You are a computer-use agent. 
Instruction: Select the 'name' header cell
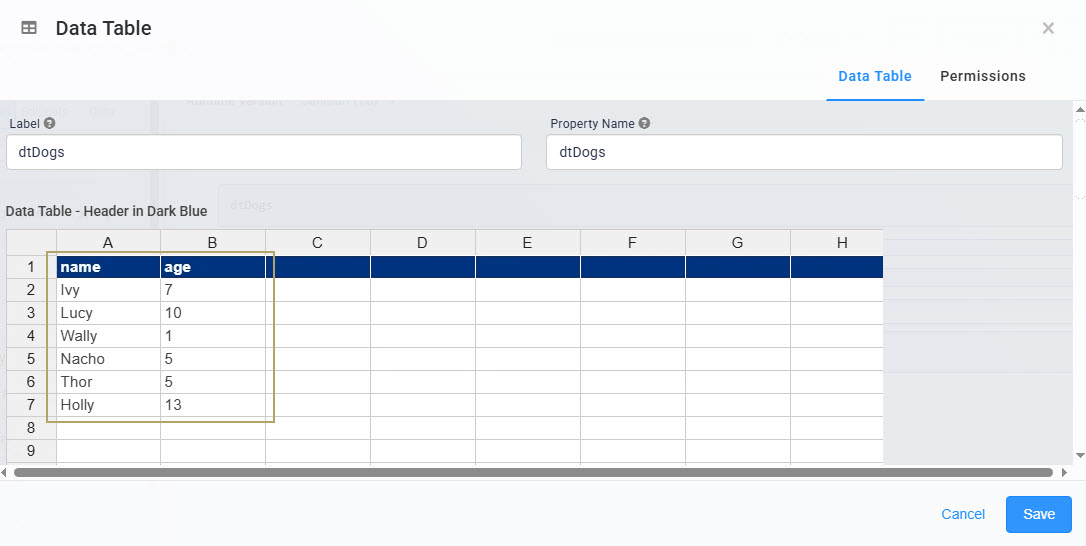click(108, 267)
